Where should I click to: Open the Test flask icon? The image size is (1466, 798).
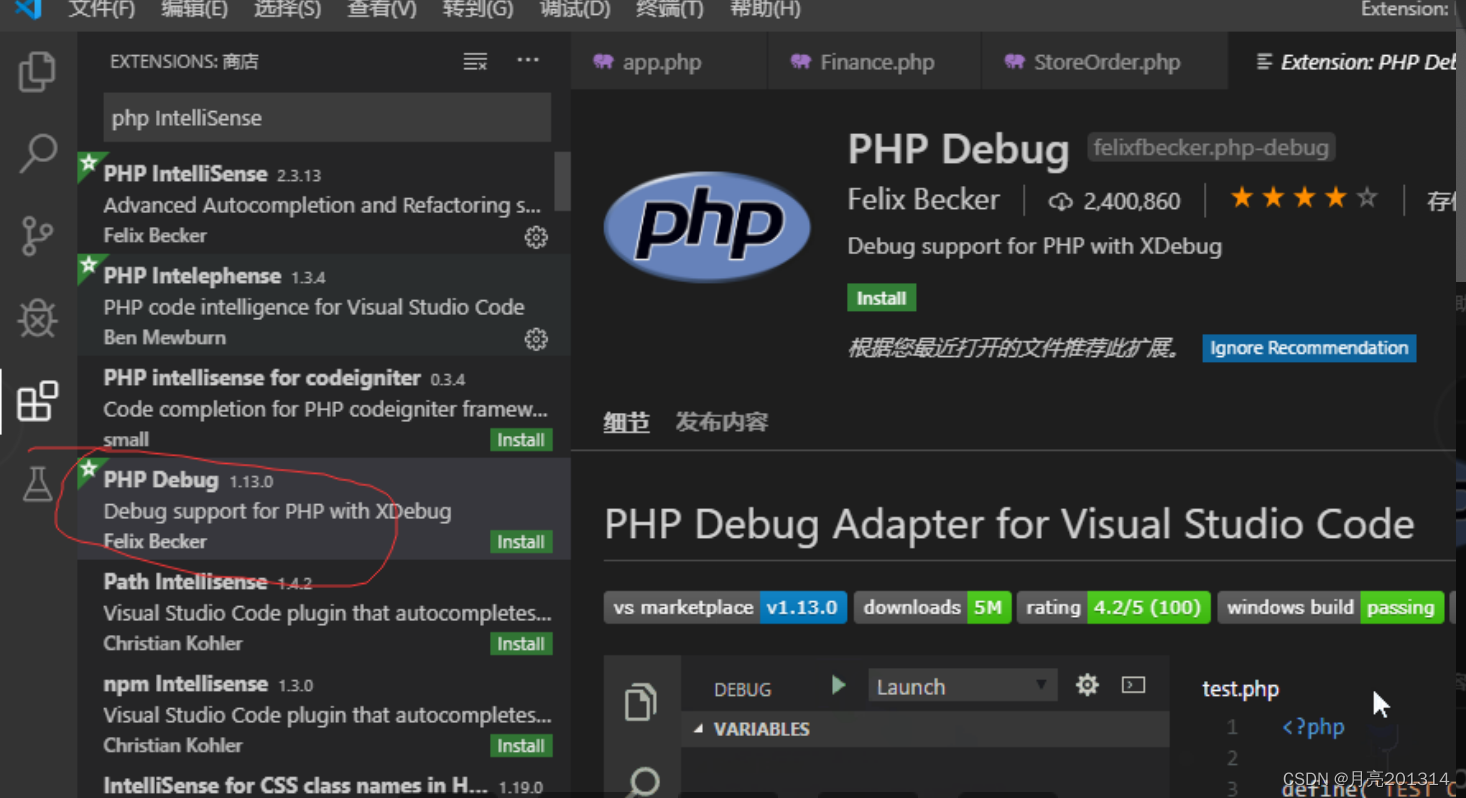(x=38, y=484)
